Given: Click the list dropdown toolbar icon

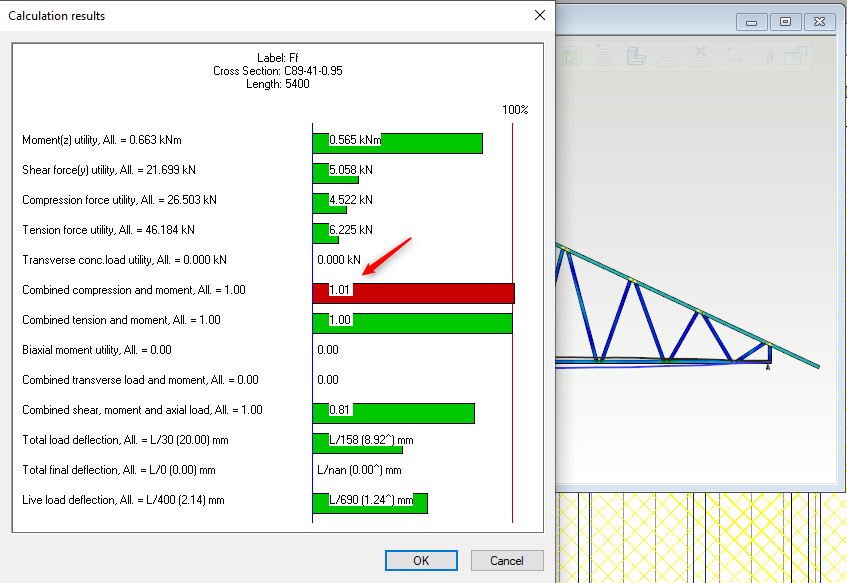Looking at the screenshot, I should tap(603, 57).
